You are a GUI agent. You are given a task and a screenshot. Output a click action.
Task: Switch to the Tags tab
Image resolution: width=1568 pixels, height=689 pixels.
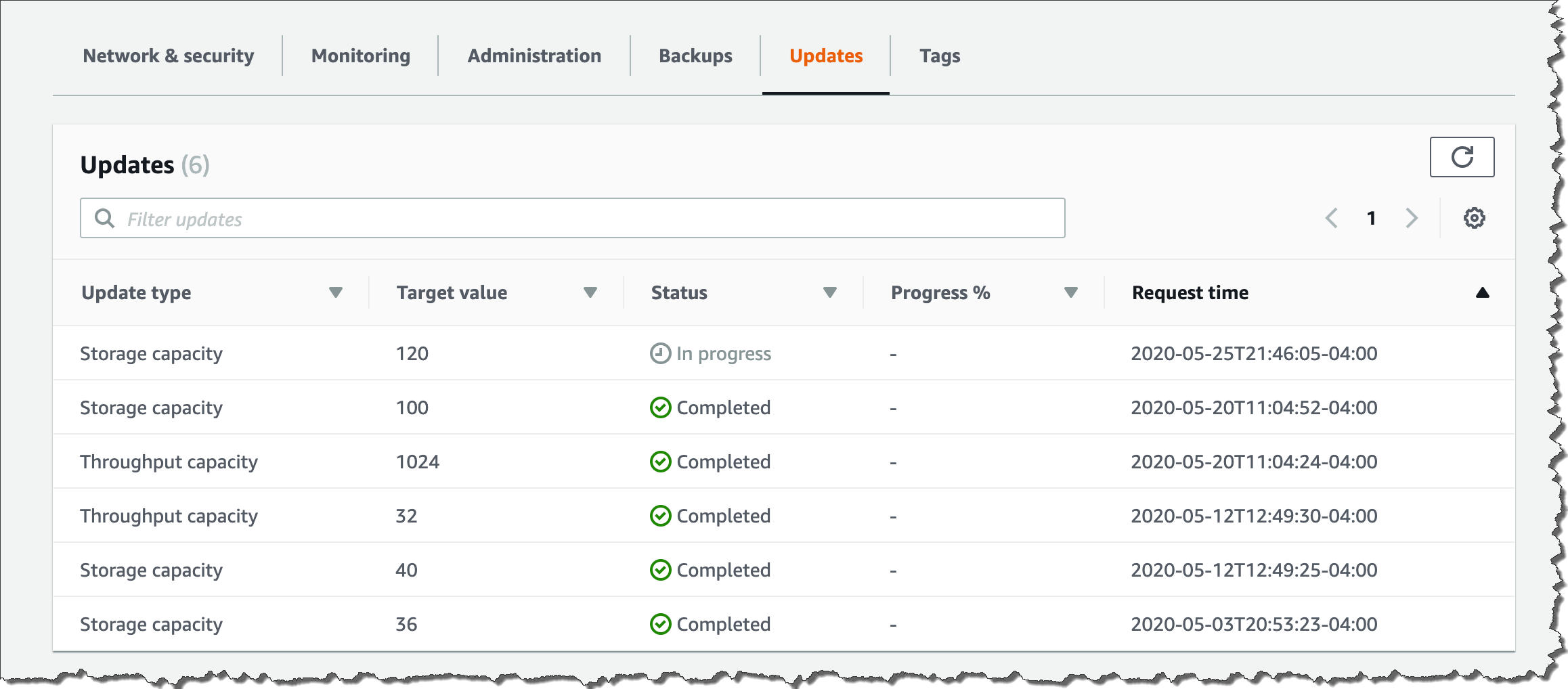[940, 55]
